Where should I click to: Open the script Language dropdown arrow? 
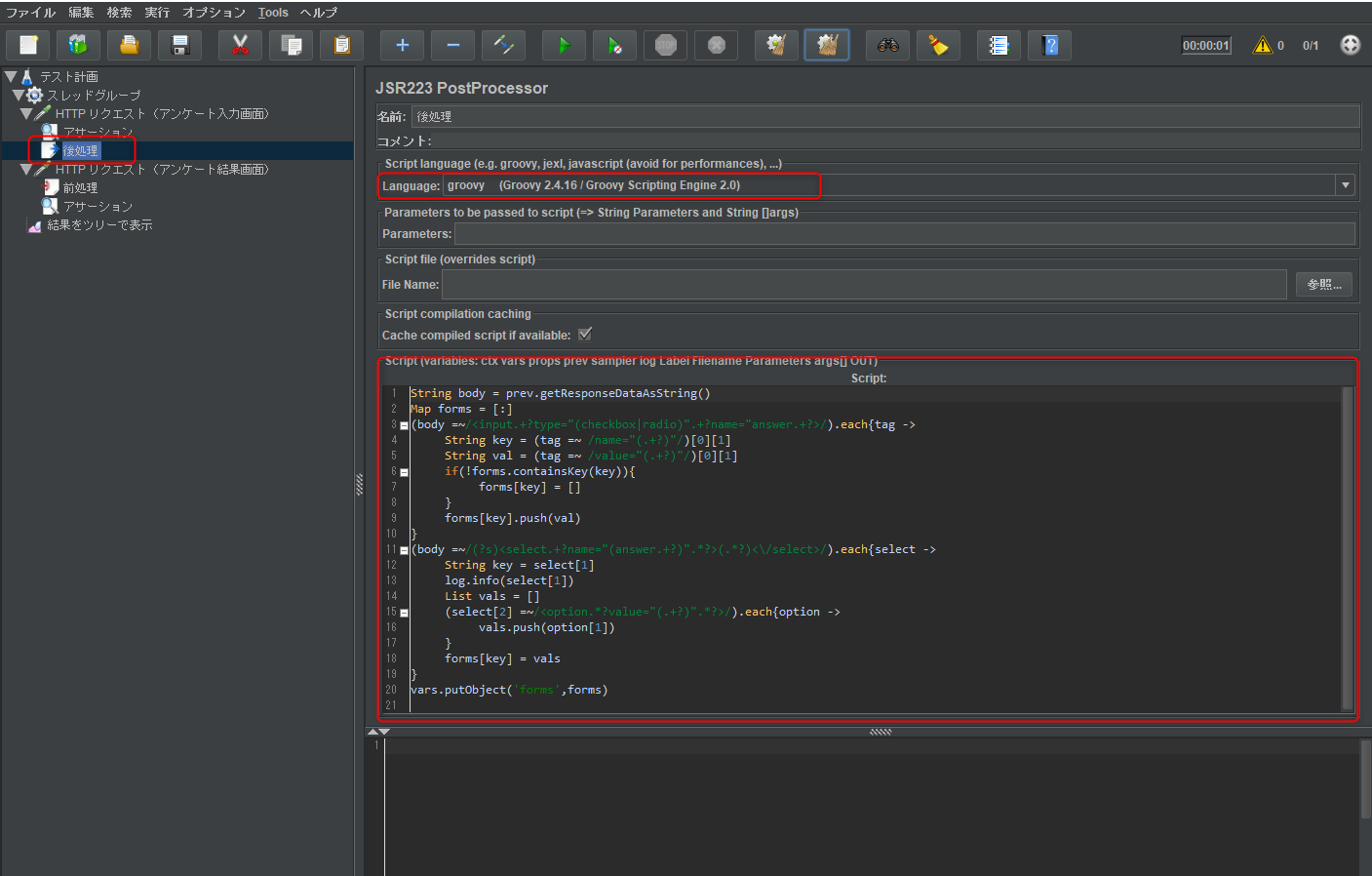tap(1346, 185)
